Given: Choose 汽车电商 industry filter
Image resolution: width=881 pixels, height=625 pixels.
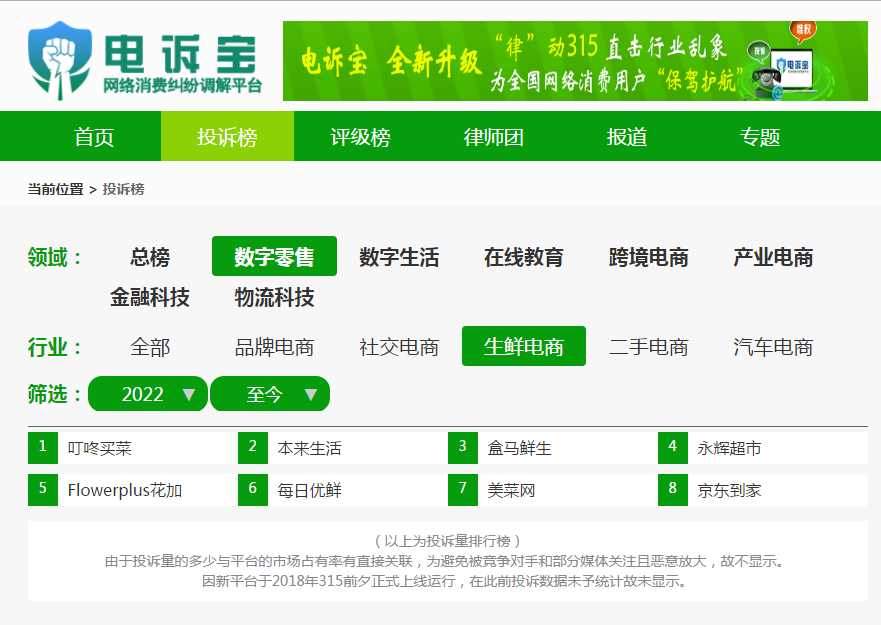Looking at the screenshot, I should tap(773, 347).
